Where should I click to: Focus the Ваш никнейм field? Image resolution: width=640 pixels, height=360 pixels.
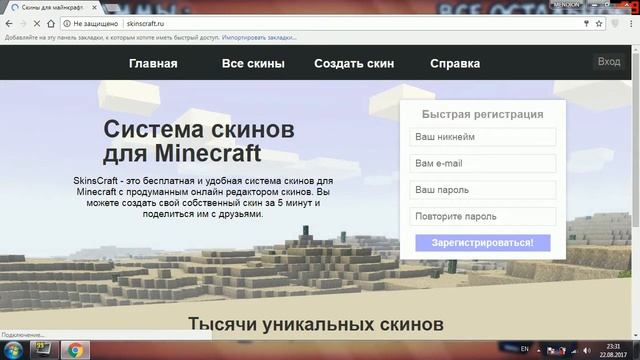click(x=482, y=137)
